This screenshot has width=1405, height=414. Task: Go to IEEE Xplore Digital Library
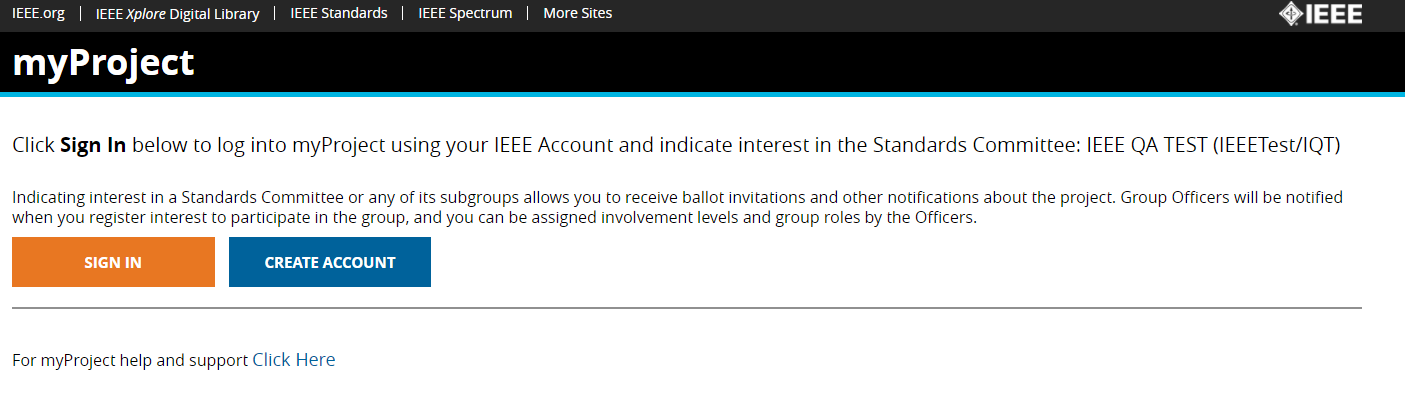177,14
